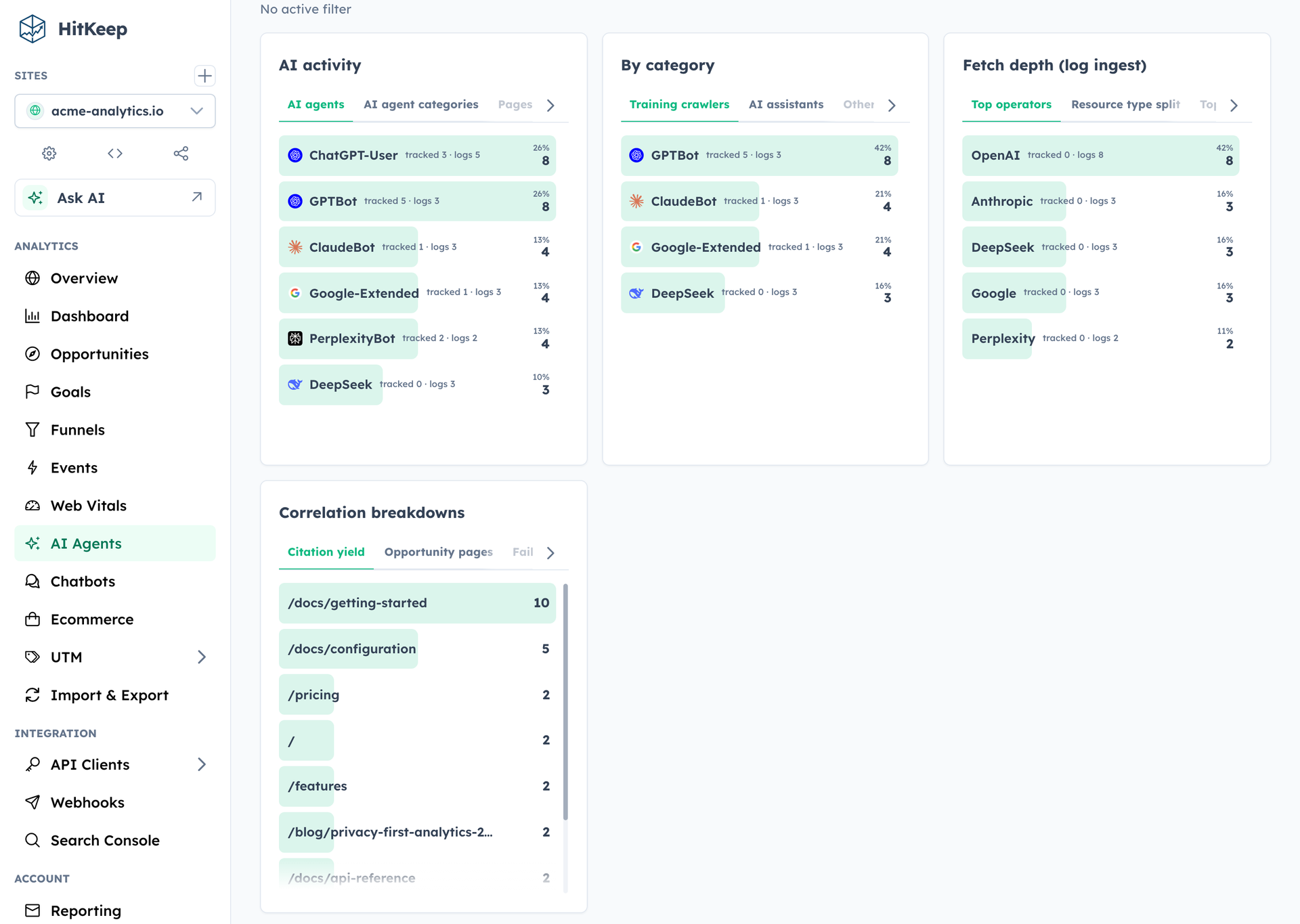1300x924 pixels.
Task: Click the PerplexityBot logo icon
Action: click(x=295, y=338)
